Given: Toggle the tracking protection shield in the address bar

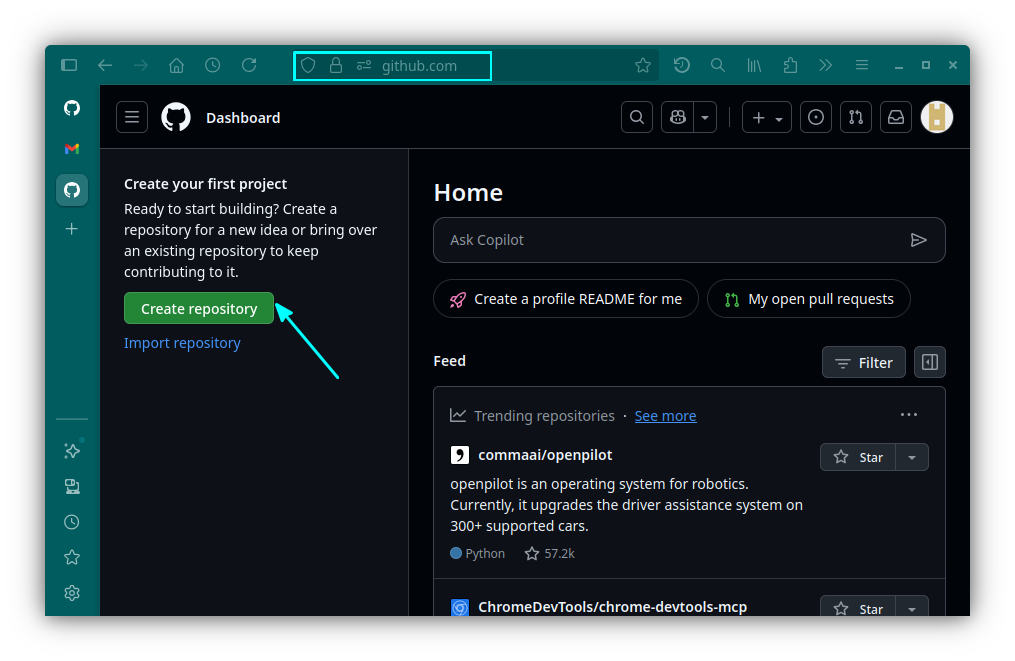Looking at the screenshot, I should click(x=308, y=66).
